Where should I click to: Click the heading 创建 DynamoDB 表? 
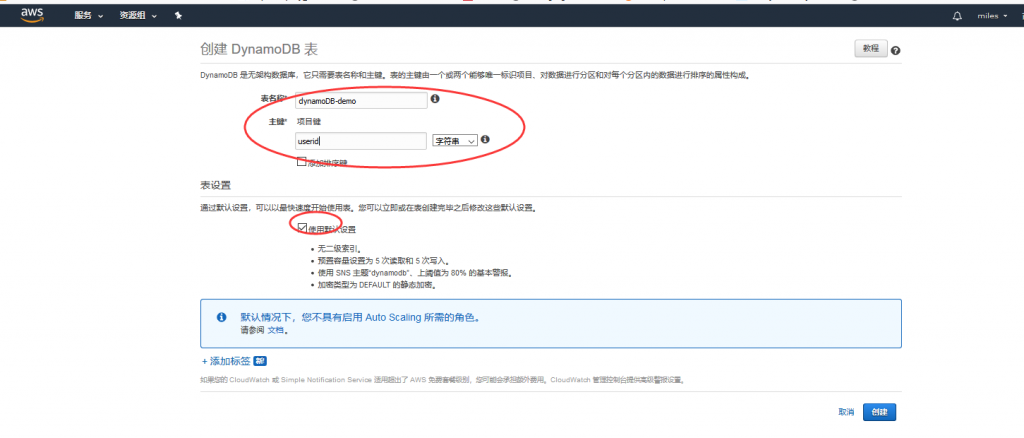[259, 49]
